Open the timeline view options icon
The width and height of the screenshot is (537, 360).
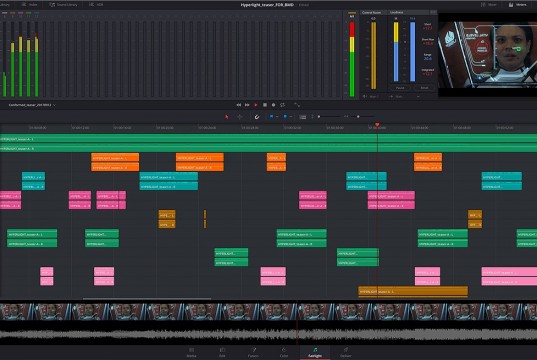pyautogui.click(x=303, y=117)
